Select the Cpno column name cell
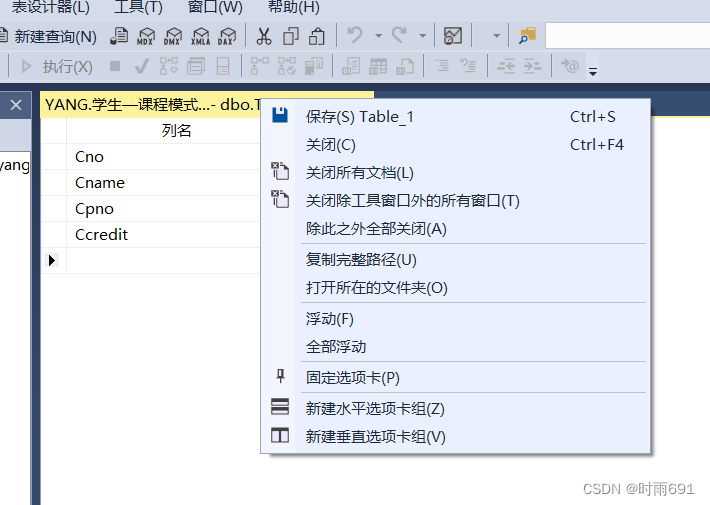 (x=163, y=208)
